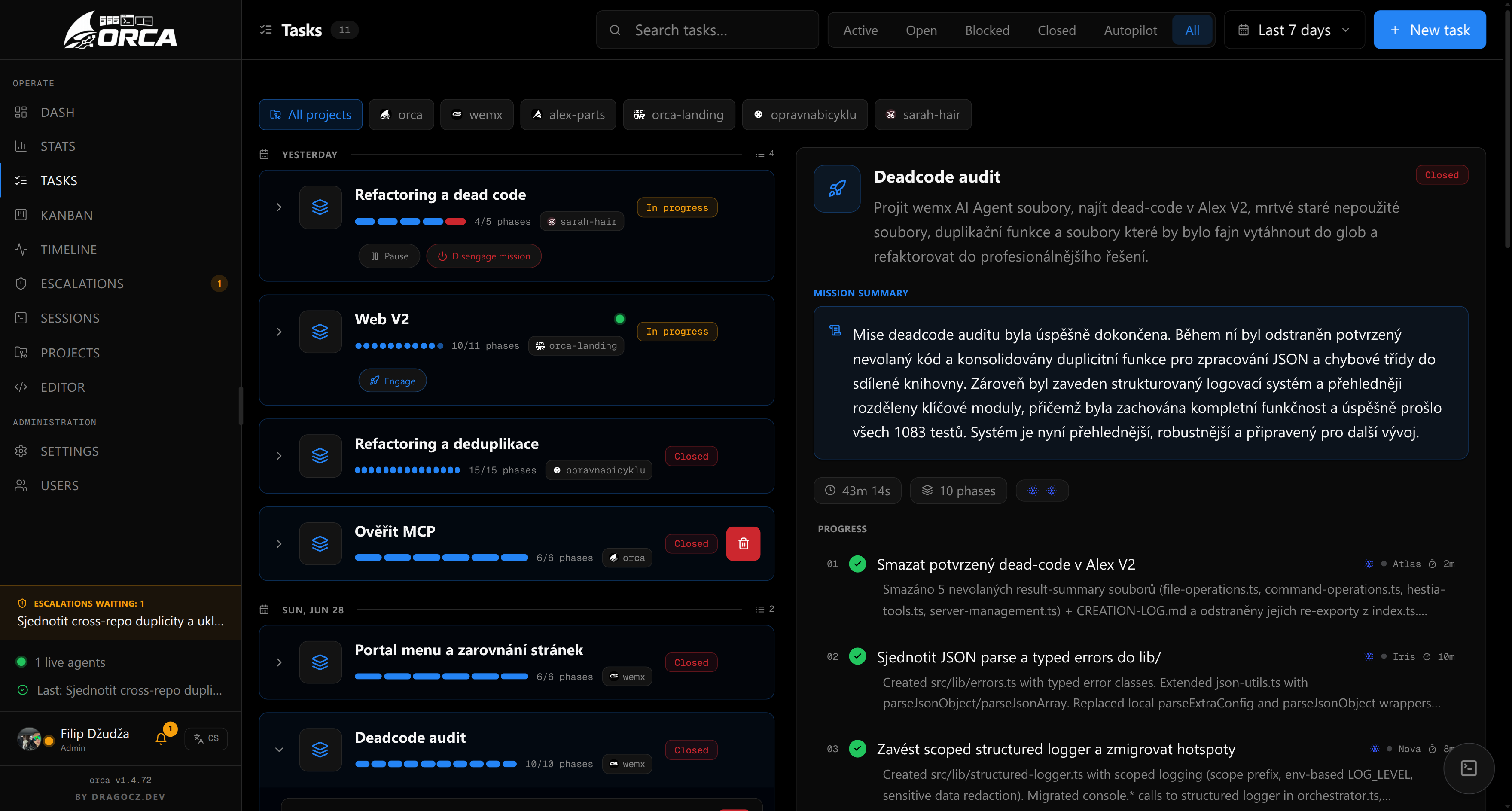Viewport: 1512px width, 811px height.
Task: Filter tasks by opravnabicyklu project
Action: pyautogui.click(x=805, y=114)
